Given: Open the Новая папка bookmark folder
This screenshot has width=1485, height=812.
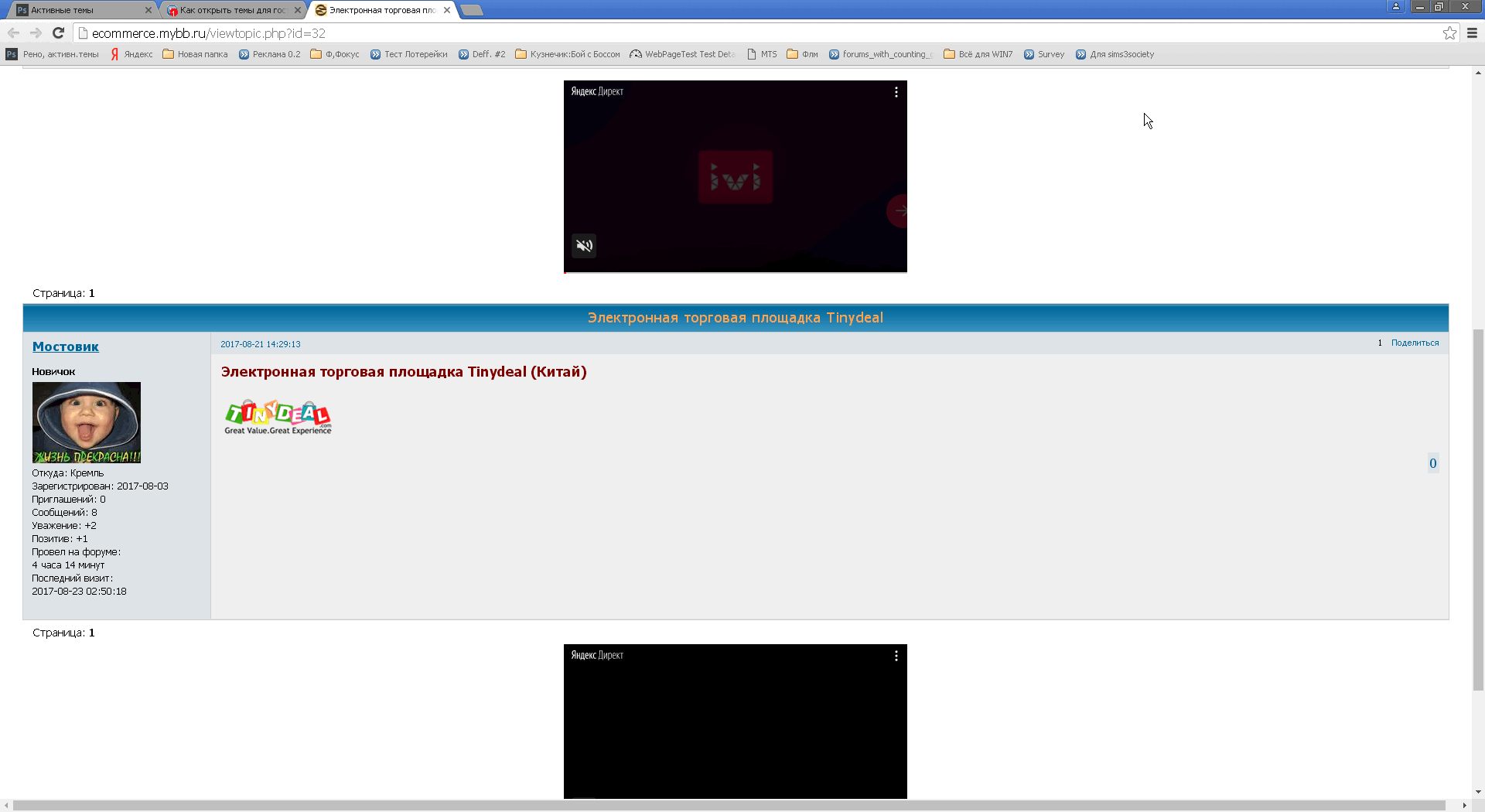Looking at the screenshot, I should [x=195, y=54].
